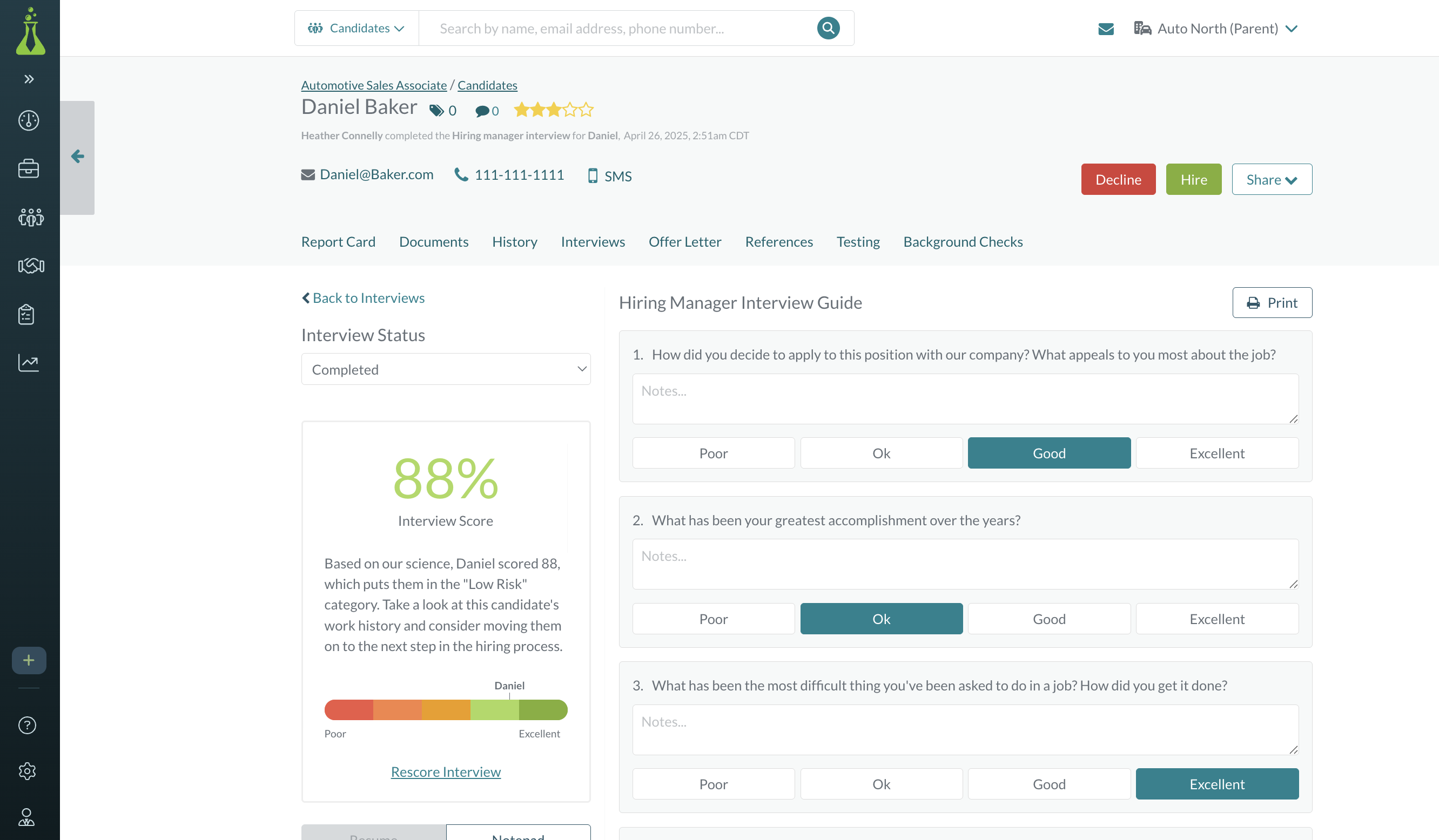Image resolution: width=1439 pixels, height=840 pixels.
Task: Click the Notes field for question 1
Action: tap(965, 399)
